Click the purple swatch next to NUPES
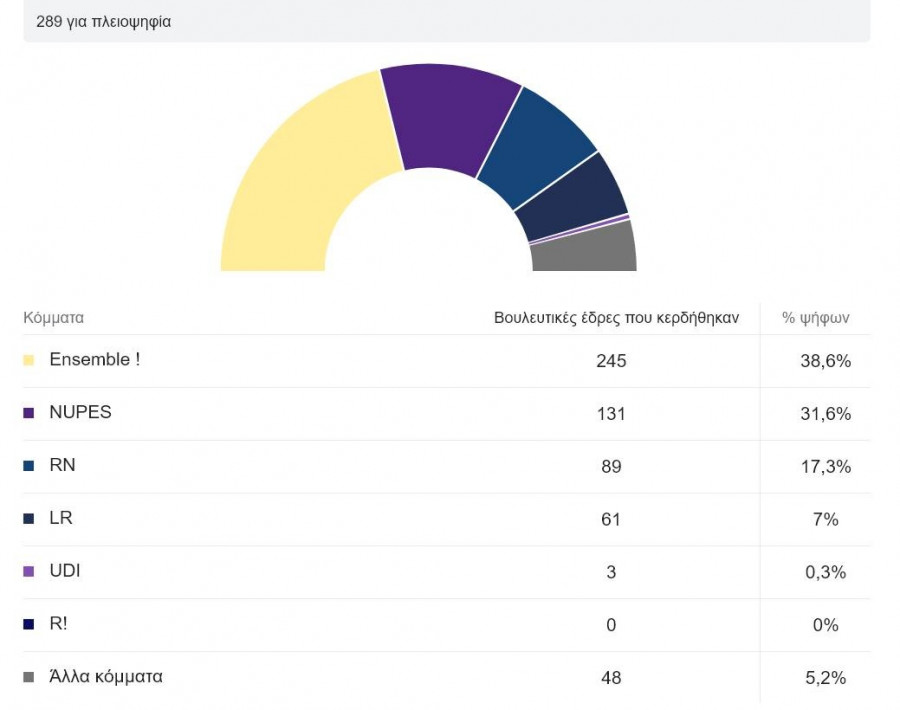The width and height of the screenshot is (900, 710). click(29, 413)
